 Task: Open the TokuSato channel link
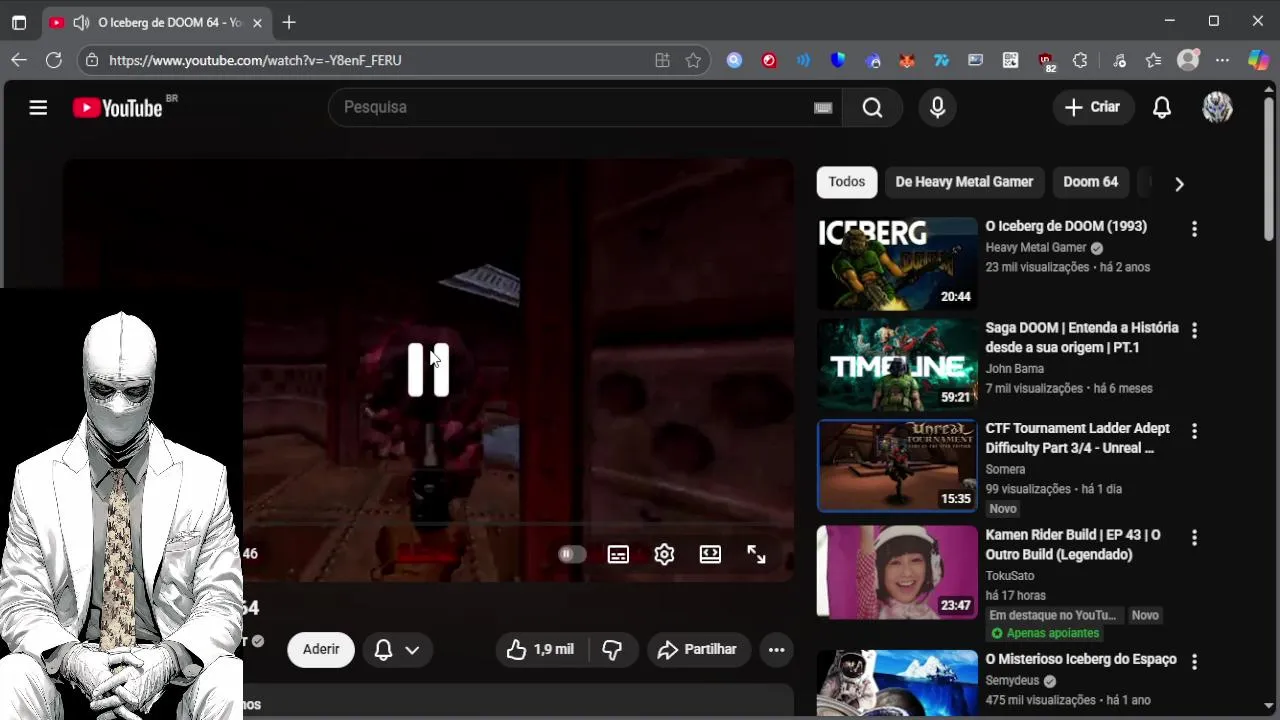[1010, 576]
